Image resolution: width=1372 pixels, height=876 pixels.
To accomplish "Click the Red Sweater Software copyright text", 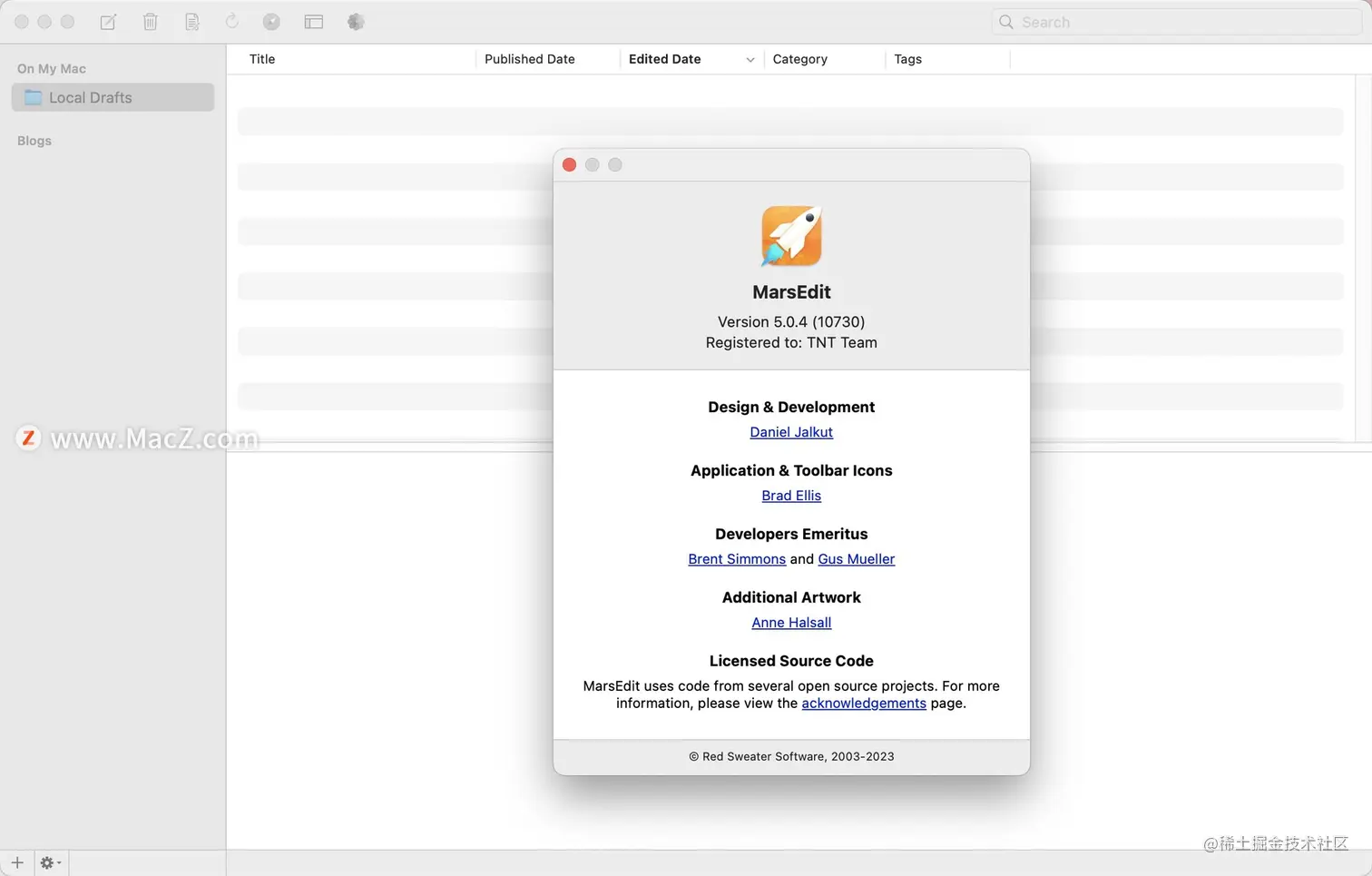I will [791, 756].
